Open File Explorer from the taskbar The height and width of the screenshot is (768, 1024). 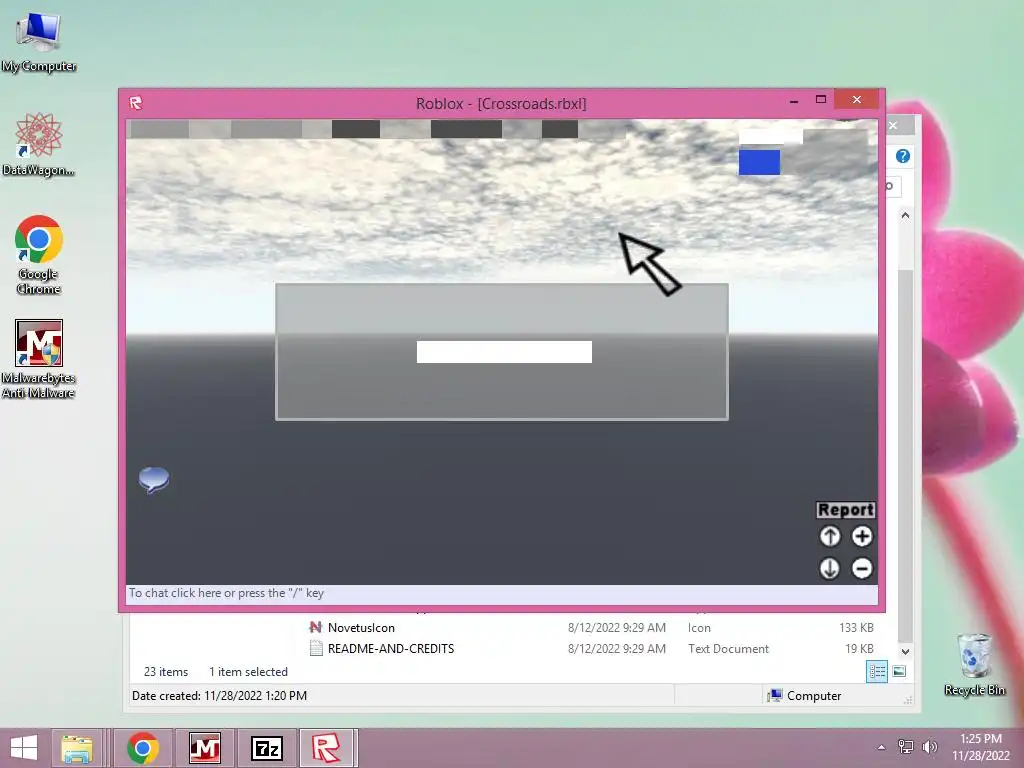[x=76, y=748]
